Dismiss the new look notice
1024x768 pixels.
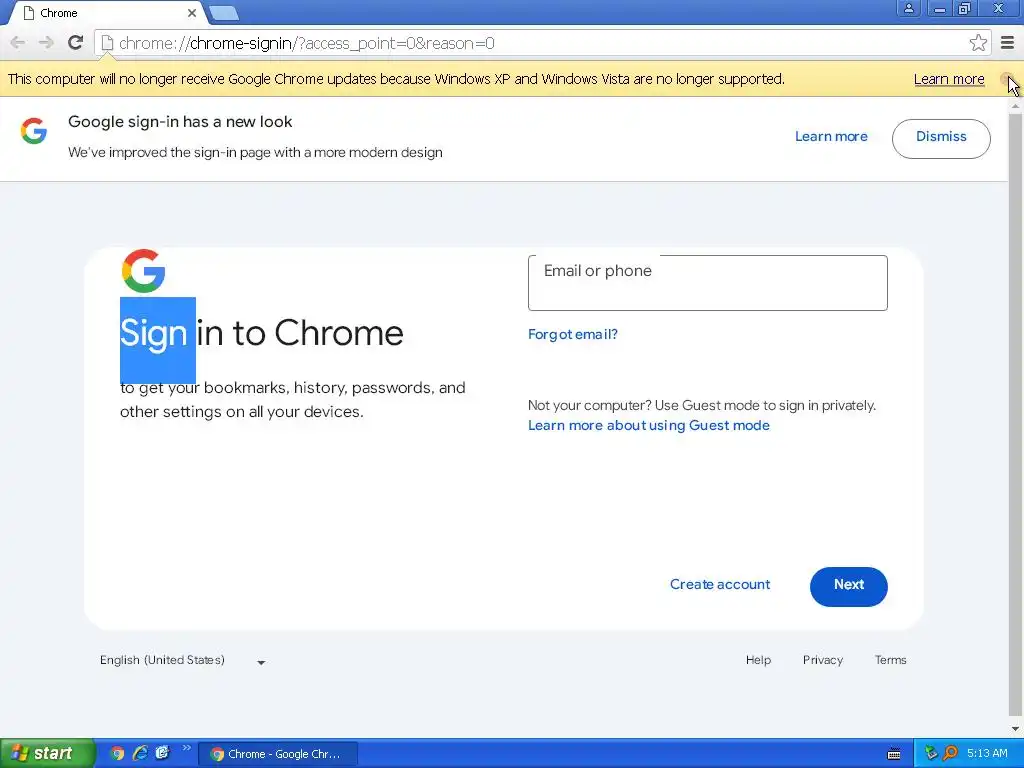(x=941, y=138)
